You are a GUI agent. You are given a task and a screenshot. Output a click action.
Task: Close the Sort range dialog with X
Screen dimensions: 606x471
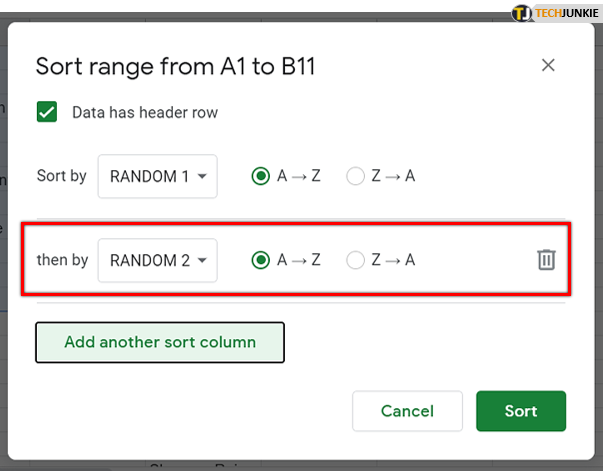(548, 65)
